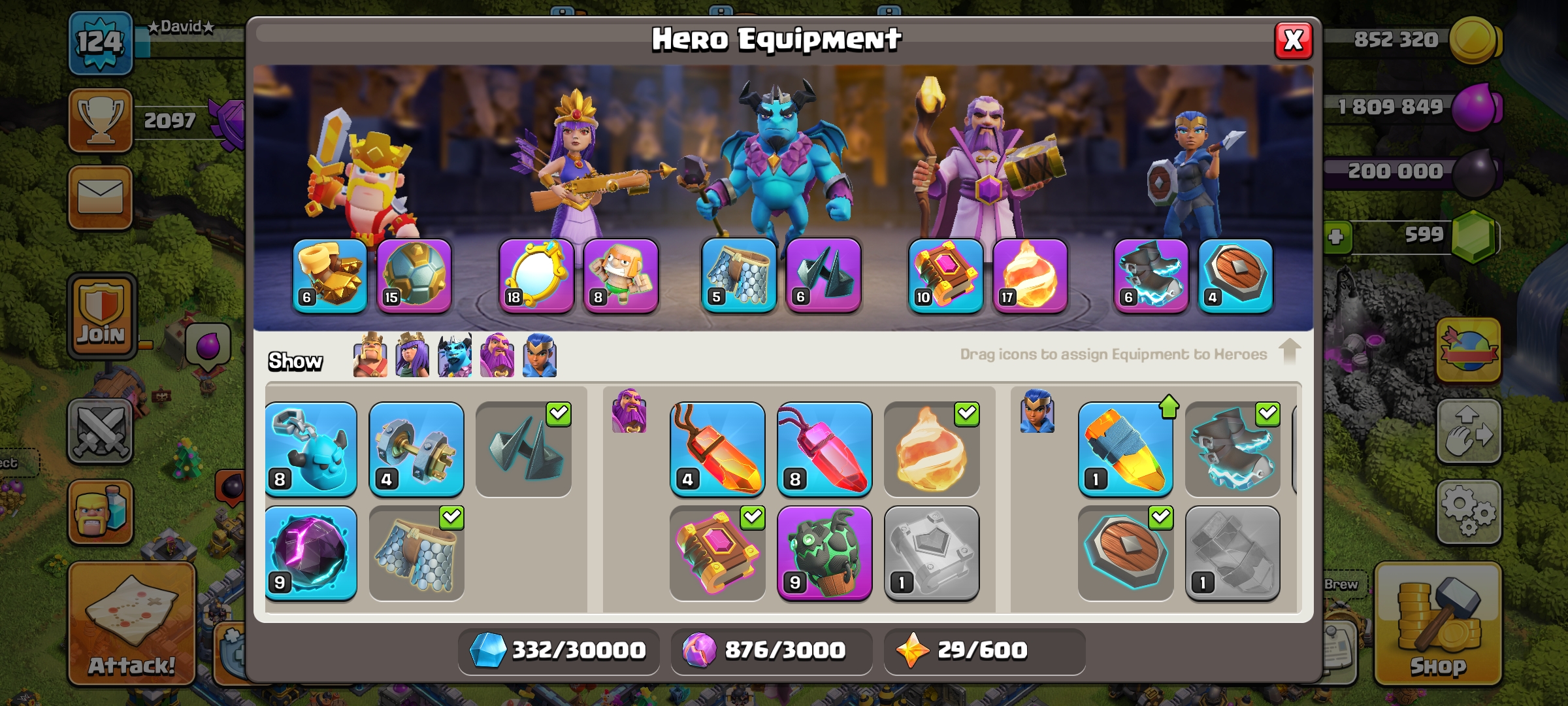
Task: Close the Hero Equipment window
Action: [1294, 41]
